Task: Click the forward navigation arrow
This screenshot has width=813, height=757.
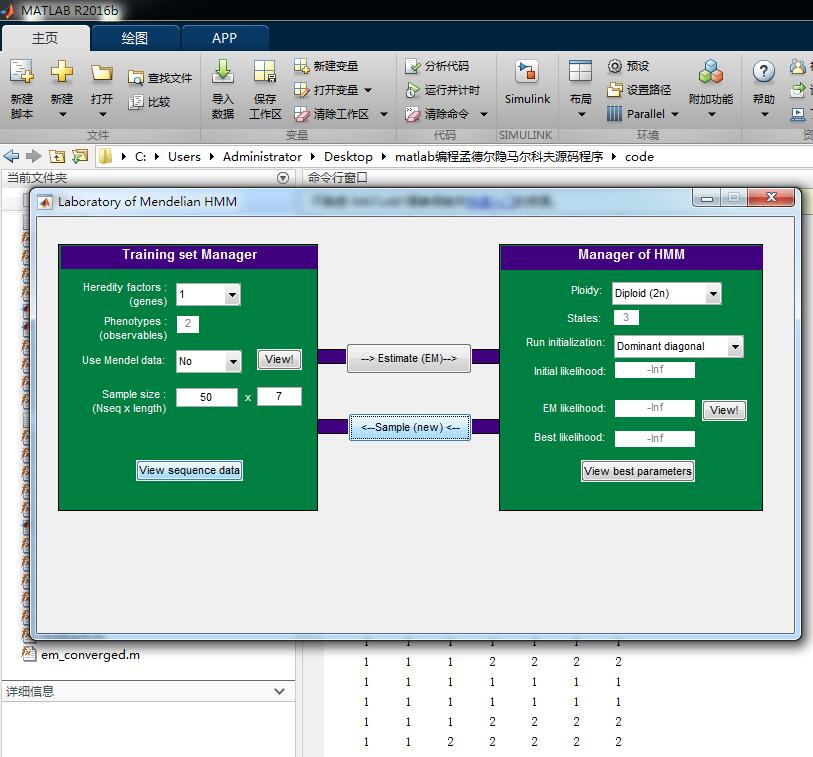Action: pyautogui.click(x=33, y=156)
